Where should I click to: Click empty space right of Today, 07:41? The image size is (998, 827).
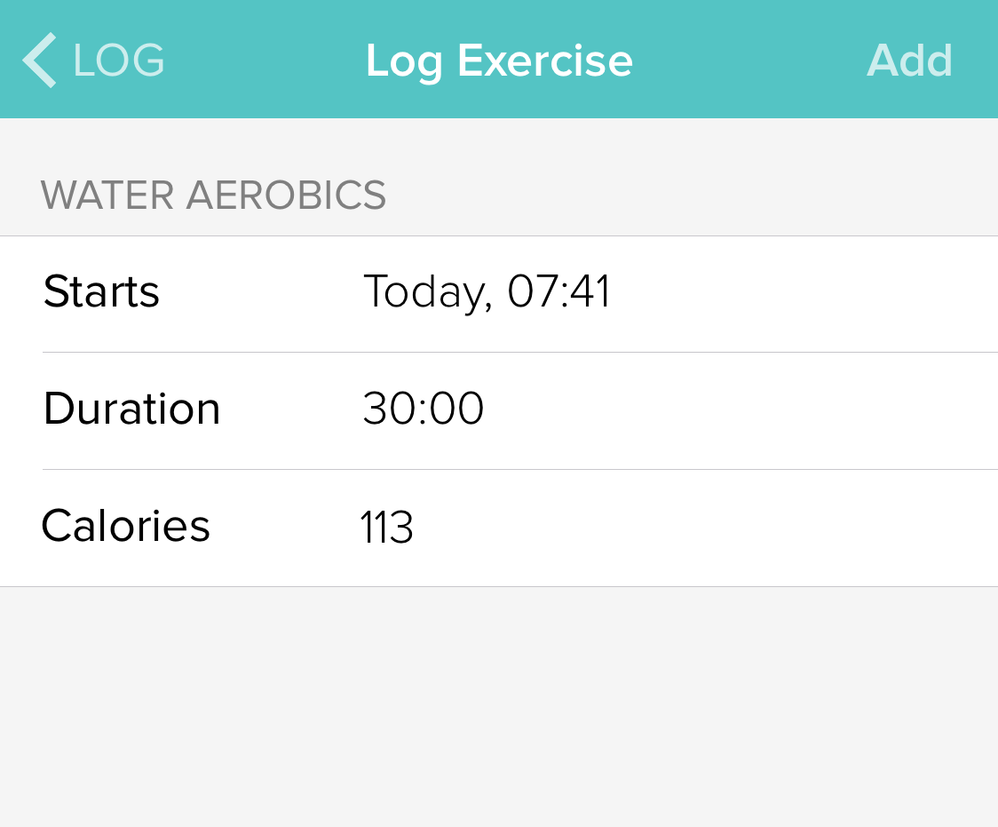coord(800,293)
